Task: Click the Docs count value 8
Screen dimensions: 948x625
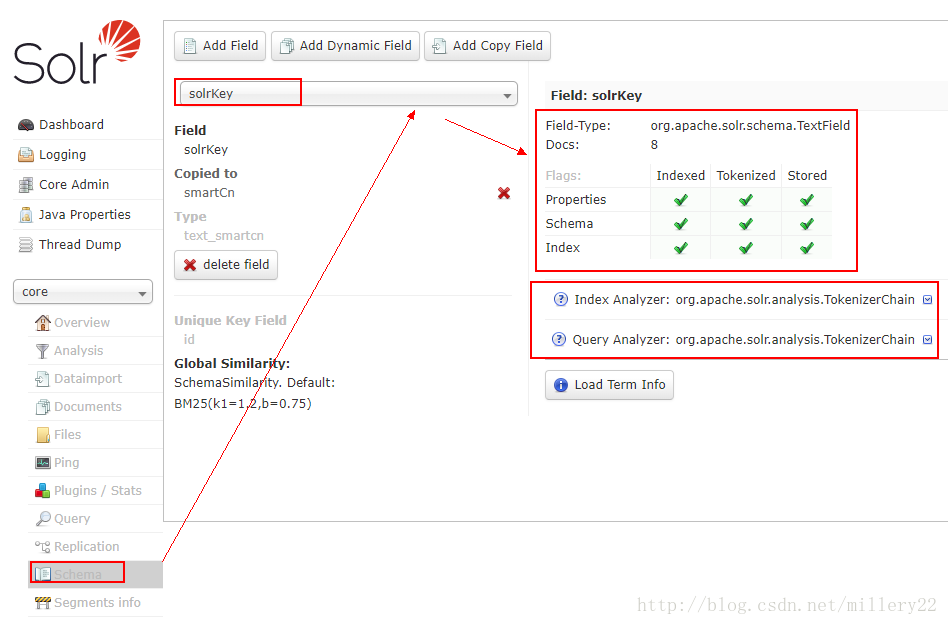Action: [x=654, y=145]
